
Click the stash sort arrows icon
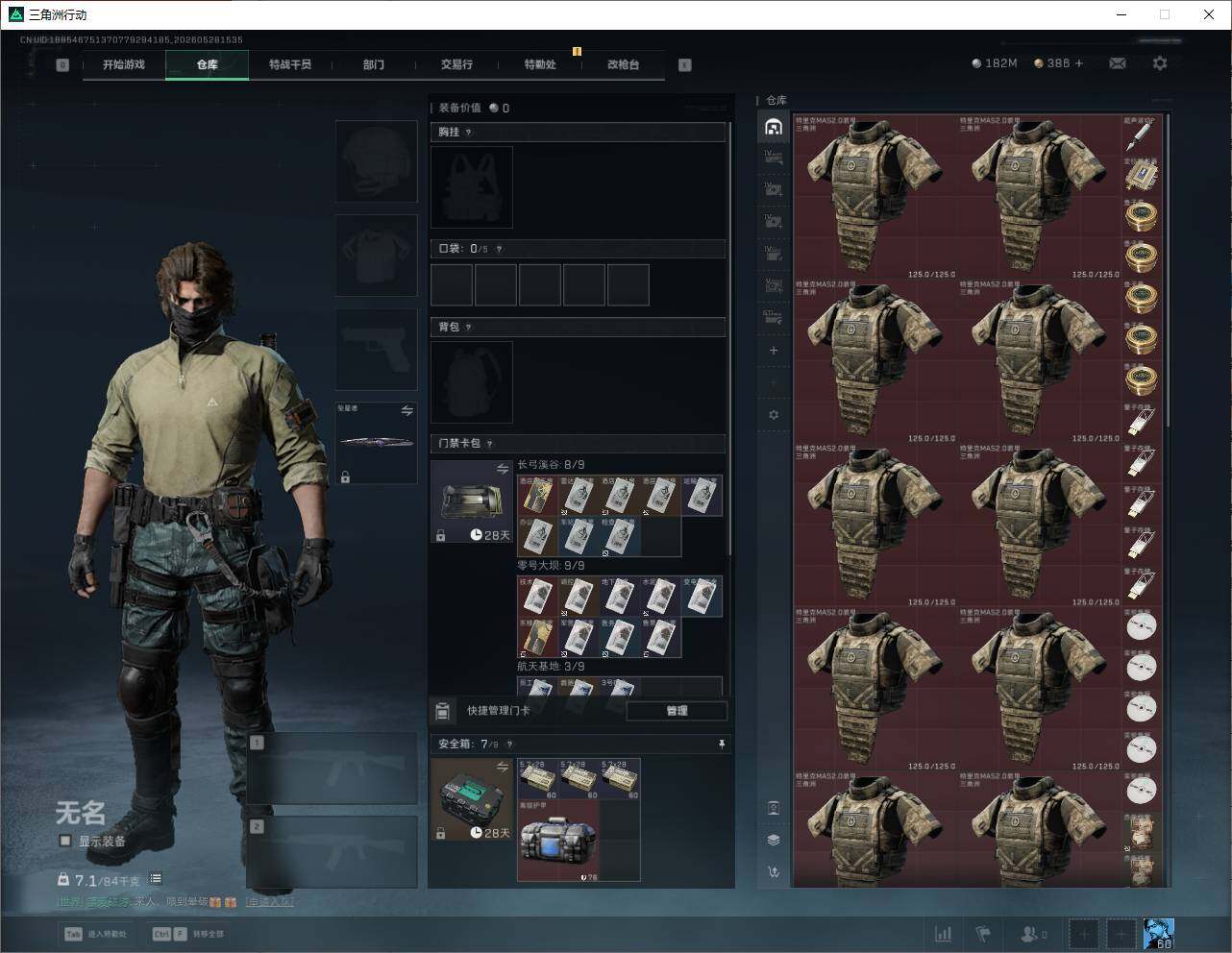coord(774,872)
